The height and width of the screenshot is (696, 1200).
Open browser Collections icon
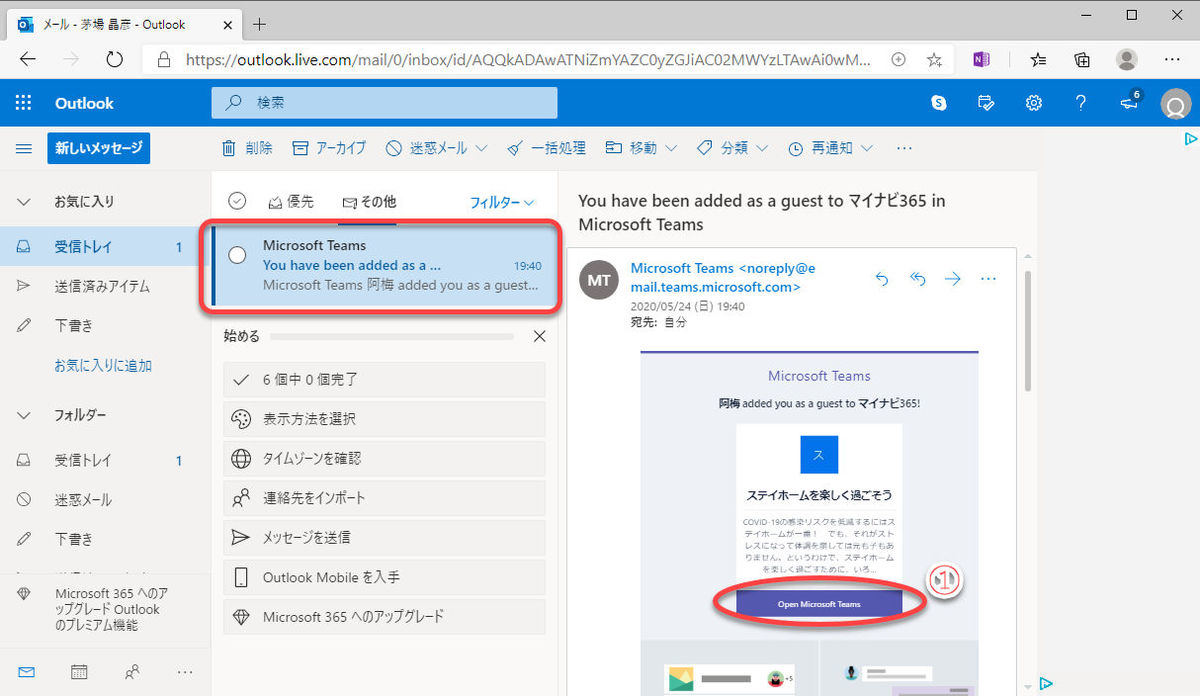point(1082,60)
